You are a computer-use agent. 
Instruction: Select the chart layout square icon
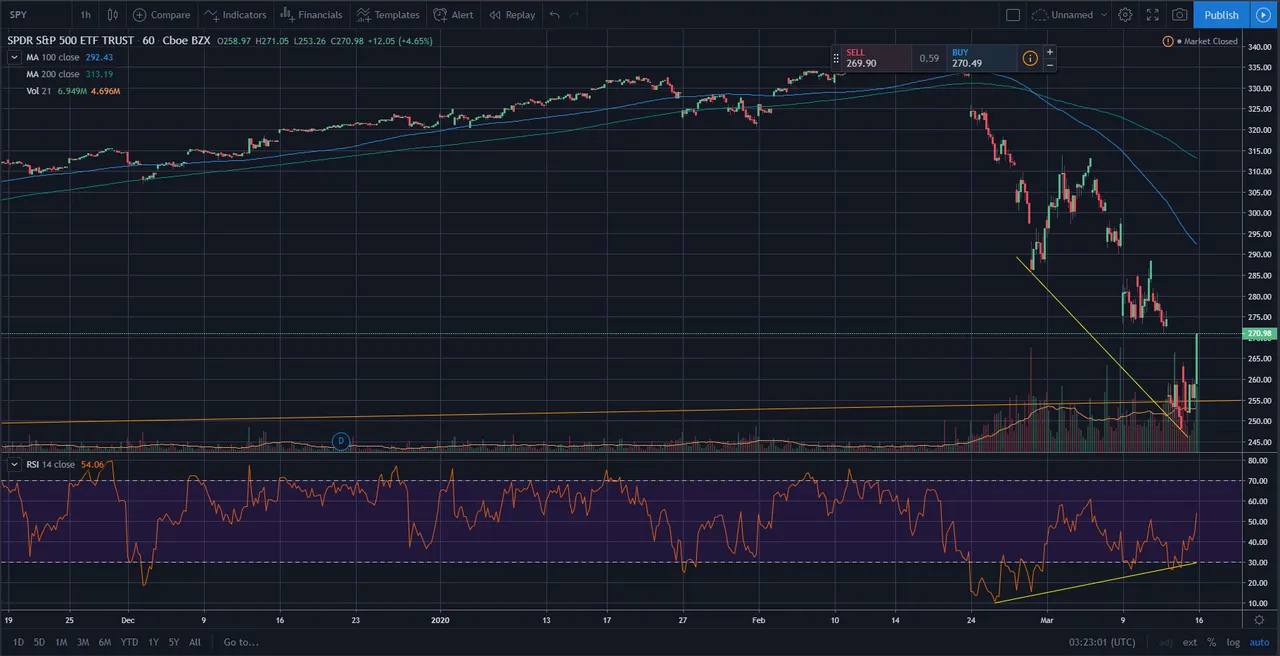coord(1013,15)
